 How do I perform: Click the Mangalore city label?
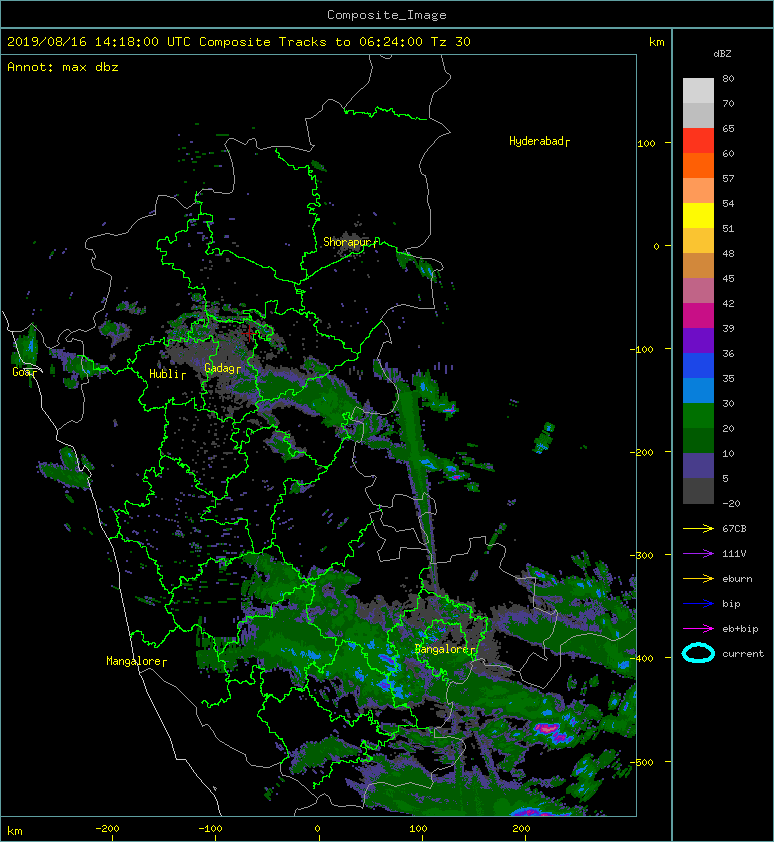coord(136,661)
